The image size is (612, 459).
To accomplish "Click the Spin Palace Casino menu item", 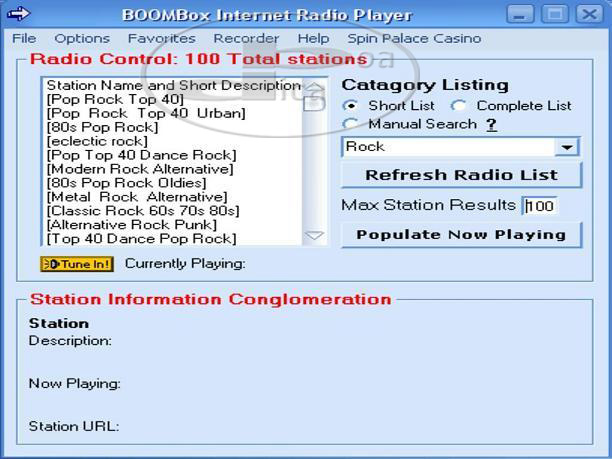I will [x=413, y=38].
